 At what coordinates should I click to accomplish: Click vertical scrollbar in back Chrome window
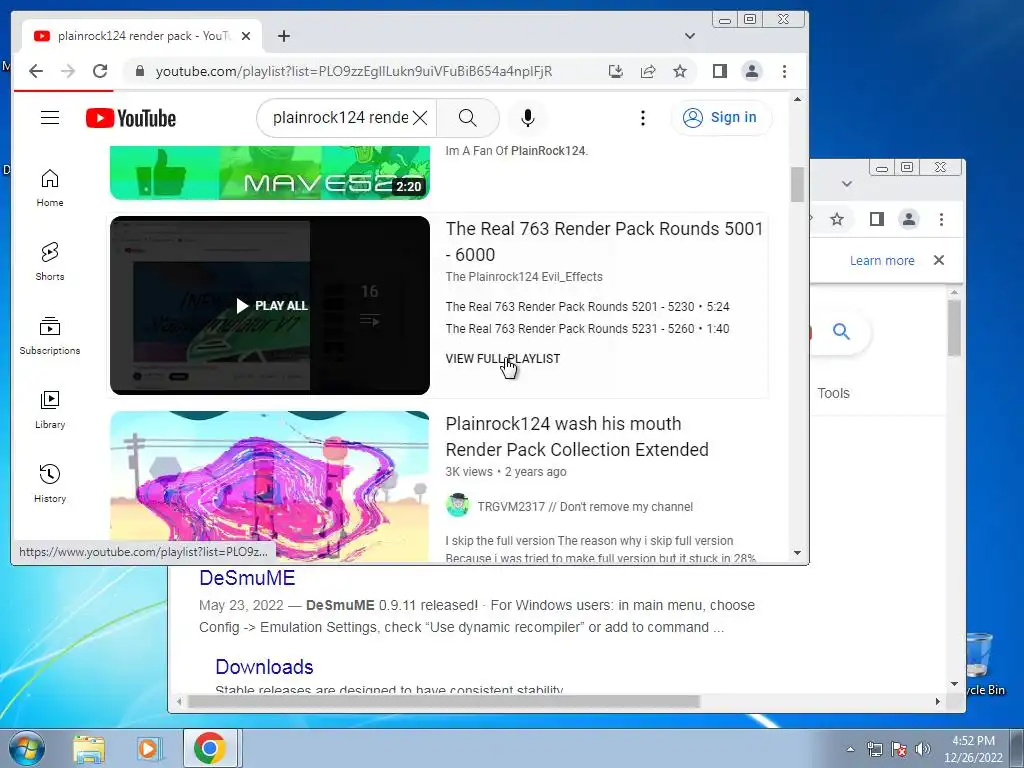(954, 328)
